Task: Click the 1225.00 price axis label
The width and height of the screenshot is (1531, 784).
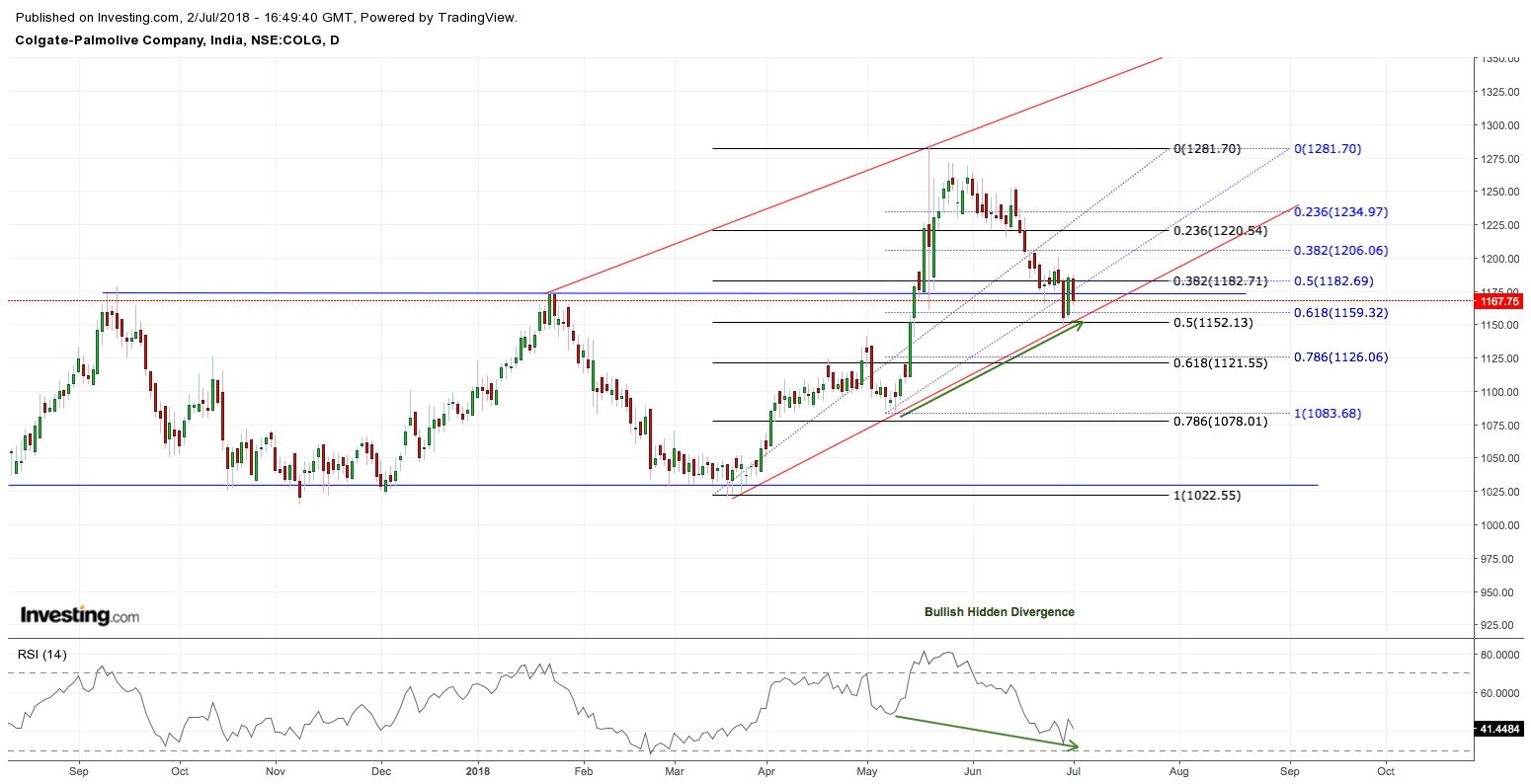Action: click(1500, 225)
